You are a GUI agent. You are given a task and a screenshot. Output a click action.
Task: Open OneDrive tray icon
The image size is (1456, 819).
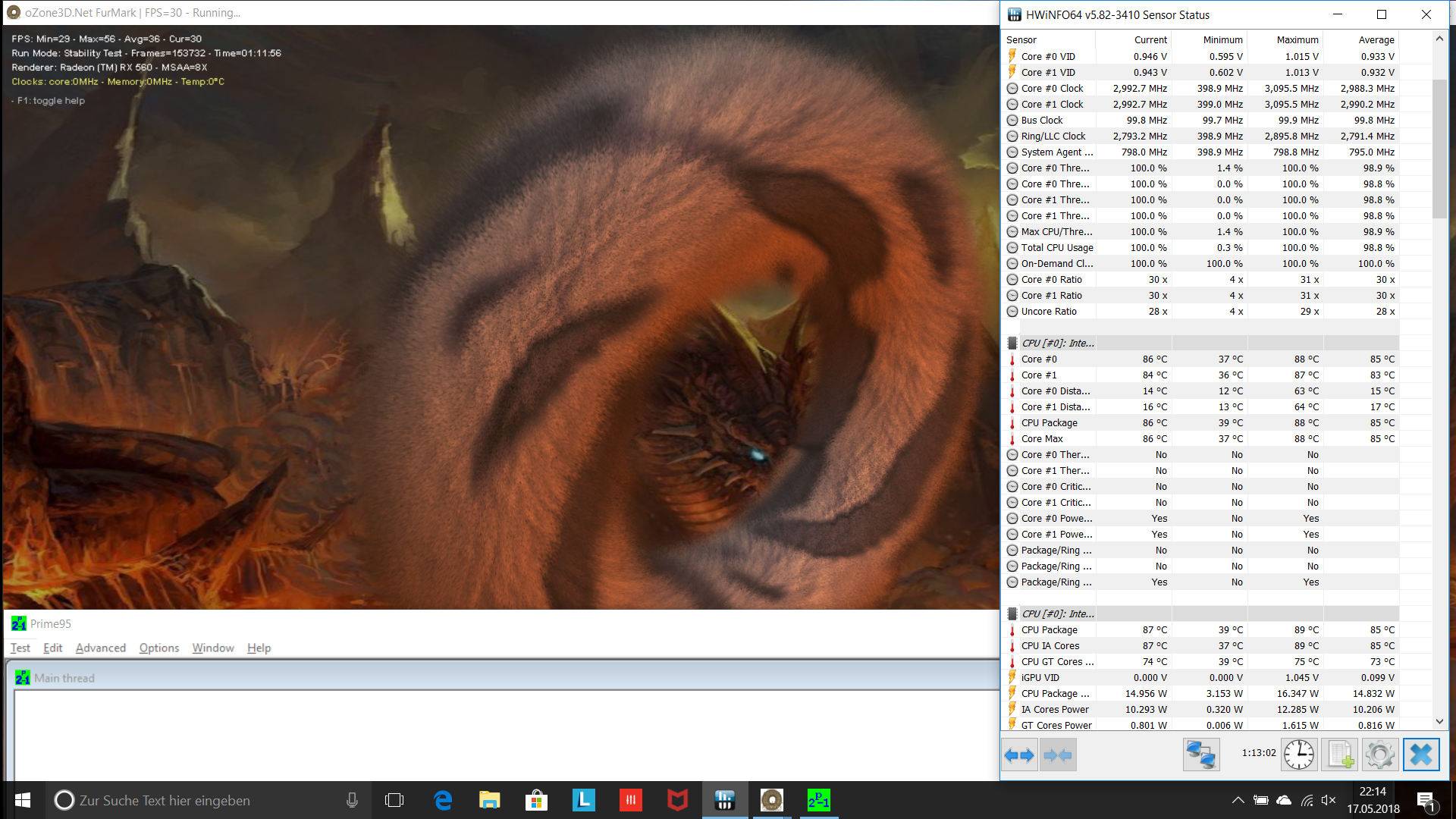click(x=1284, y=800)
